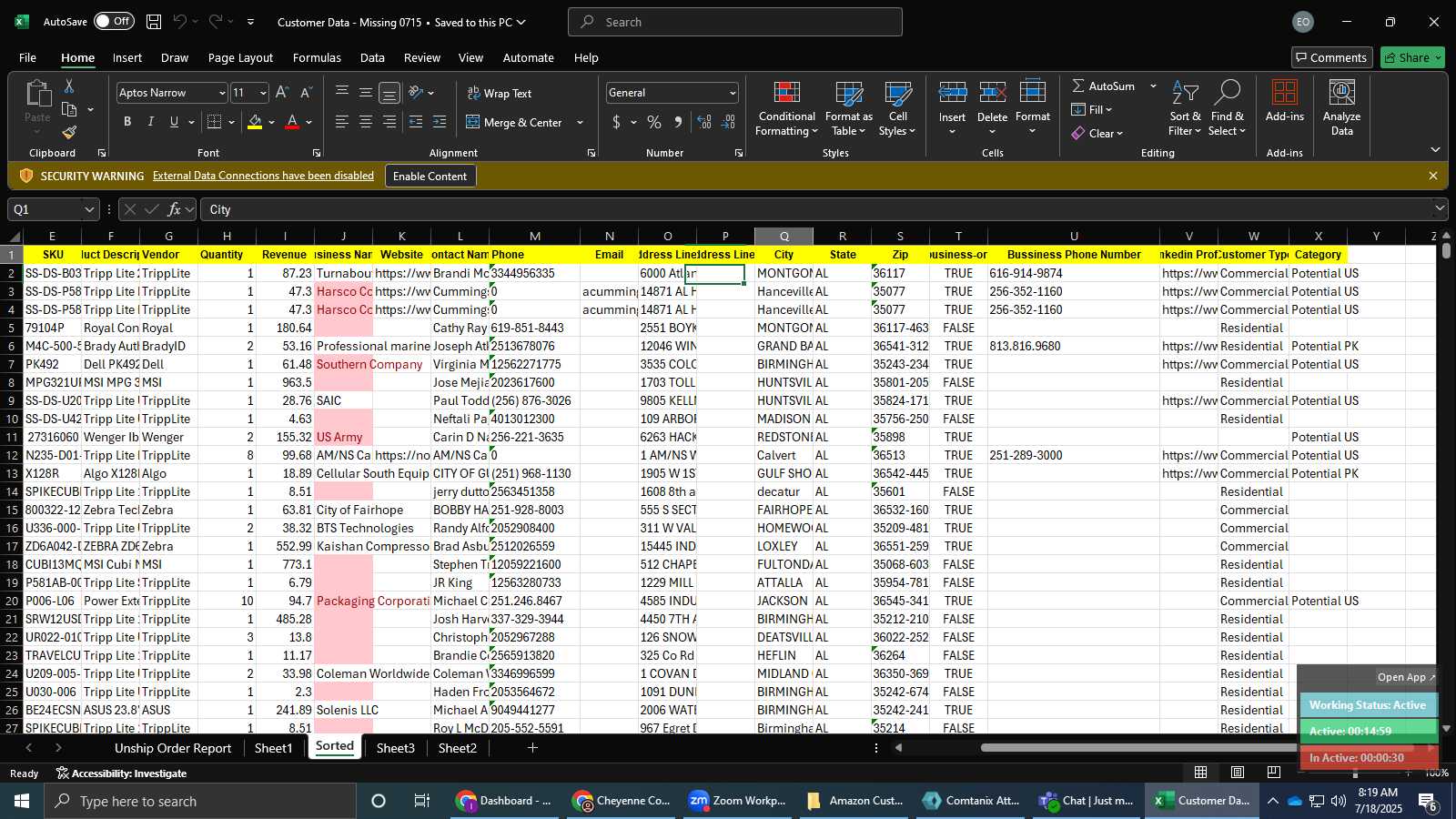Add a new sheet with plus button
1456x819 pixels.
[532, 748]
